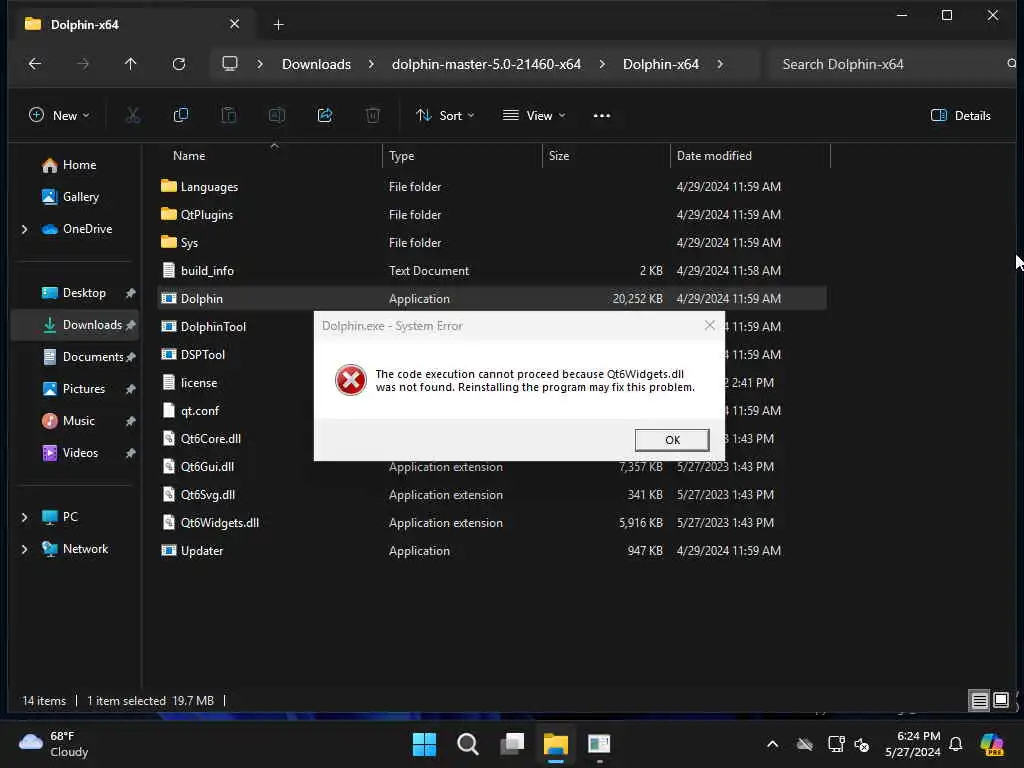Open the Sort dropdown menu

(445, 116)
